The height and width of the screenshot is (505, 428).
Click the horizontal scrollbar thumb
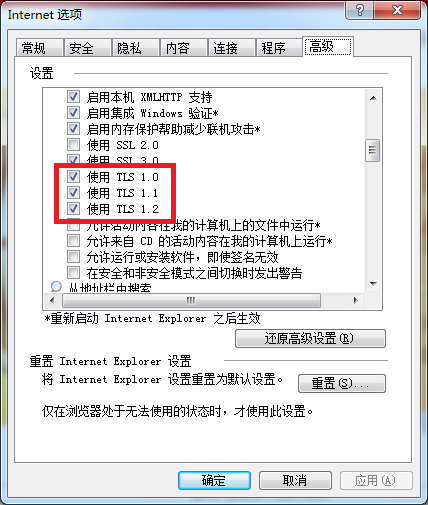(191, 300)
